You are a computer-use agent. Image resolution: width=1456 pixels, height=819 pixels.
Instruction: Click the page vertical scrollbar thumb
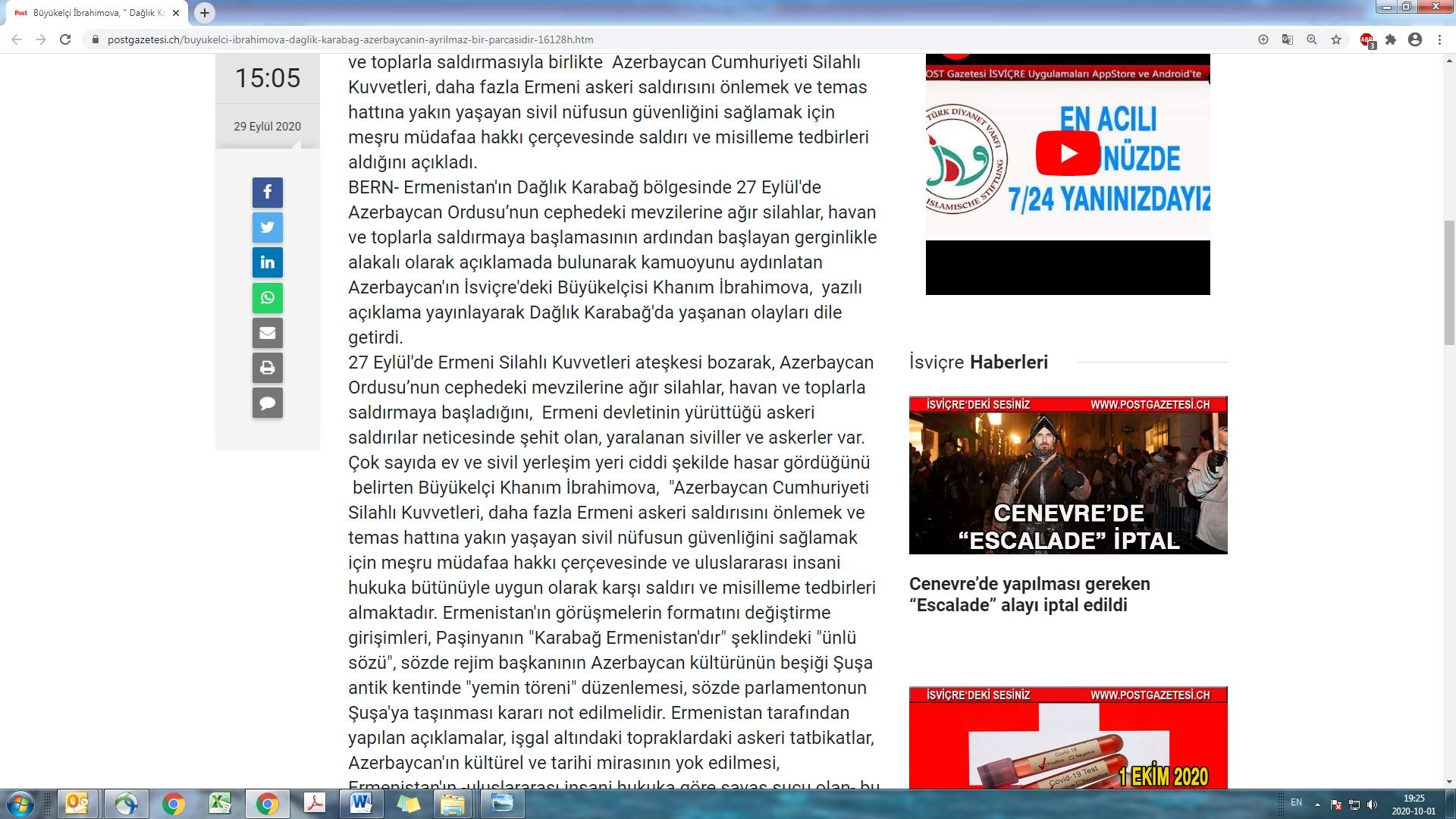coord(1449,284)
